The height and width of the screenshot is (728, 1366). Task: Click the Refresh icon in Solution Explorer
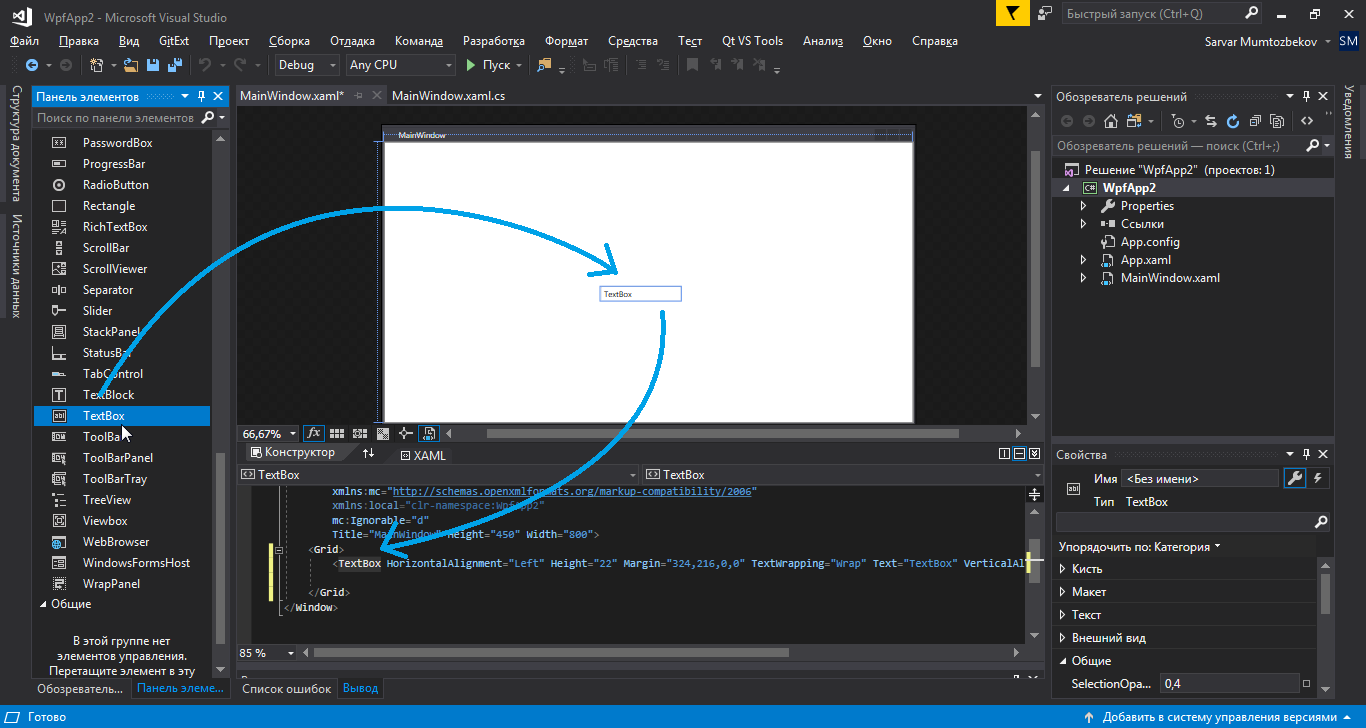tap(1232, 121)
